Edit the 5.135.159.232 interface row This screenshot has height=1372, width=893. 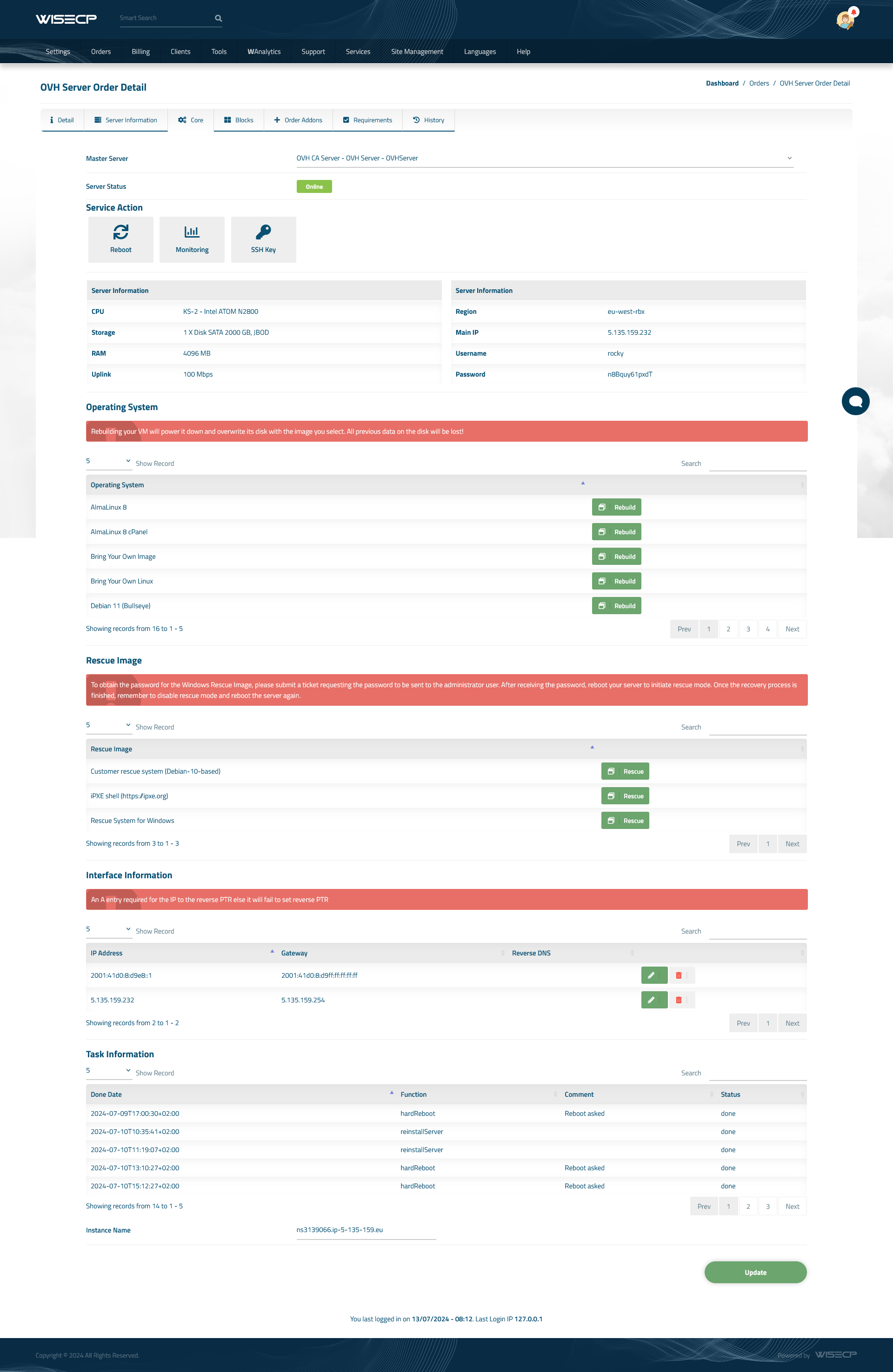[x=654, y=1000]
